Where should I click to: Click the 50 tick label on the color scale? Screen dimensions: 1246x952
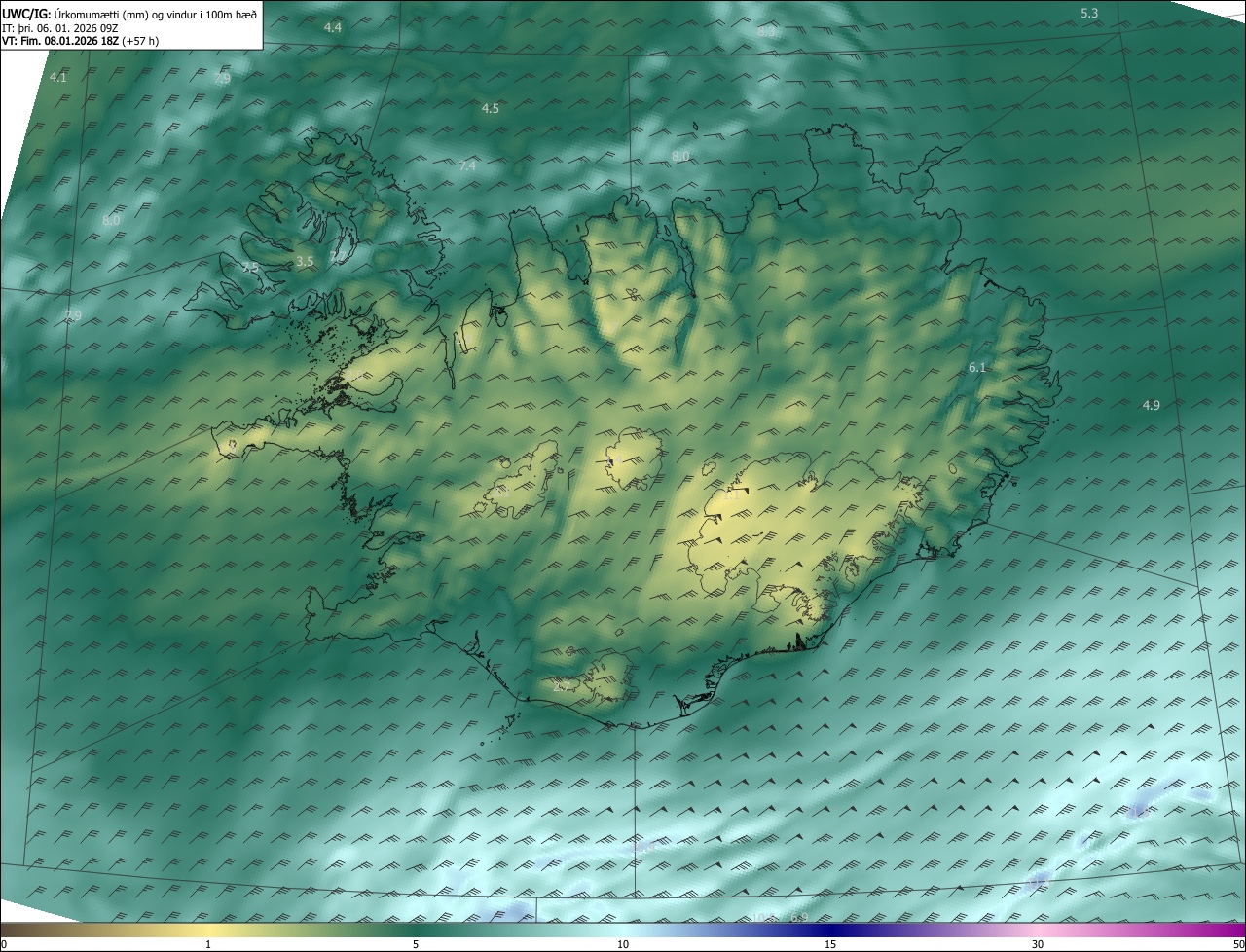pyautogui.click(x=1238, y=944)
